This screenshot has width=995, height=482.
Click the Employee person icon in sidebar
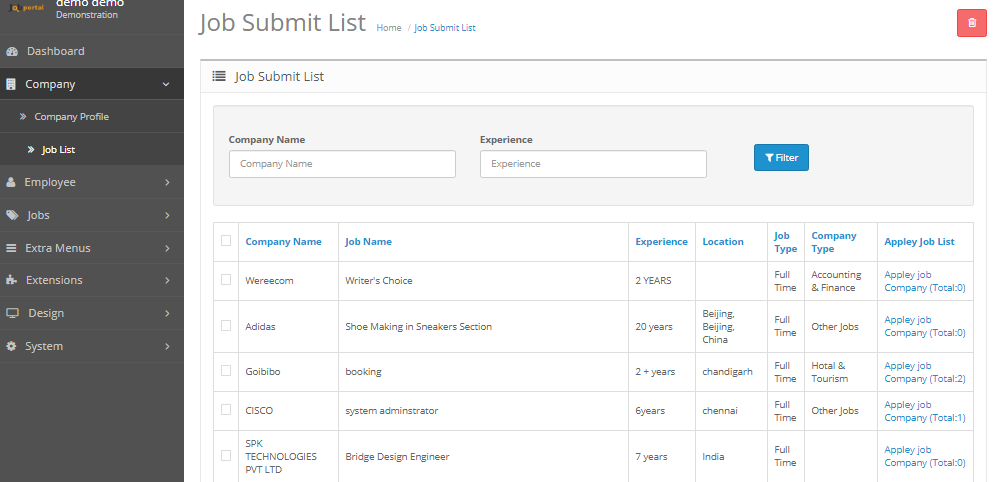pyautogui.click(x=11, y=182)
